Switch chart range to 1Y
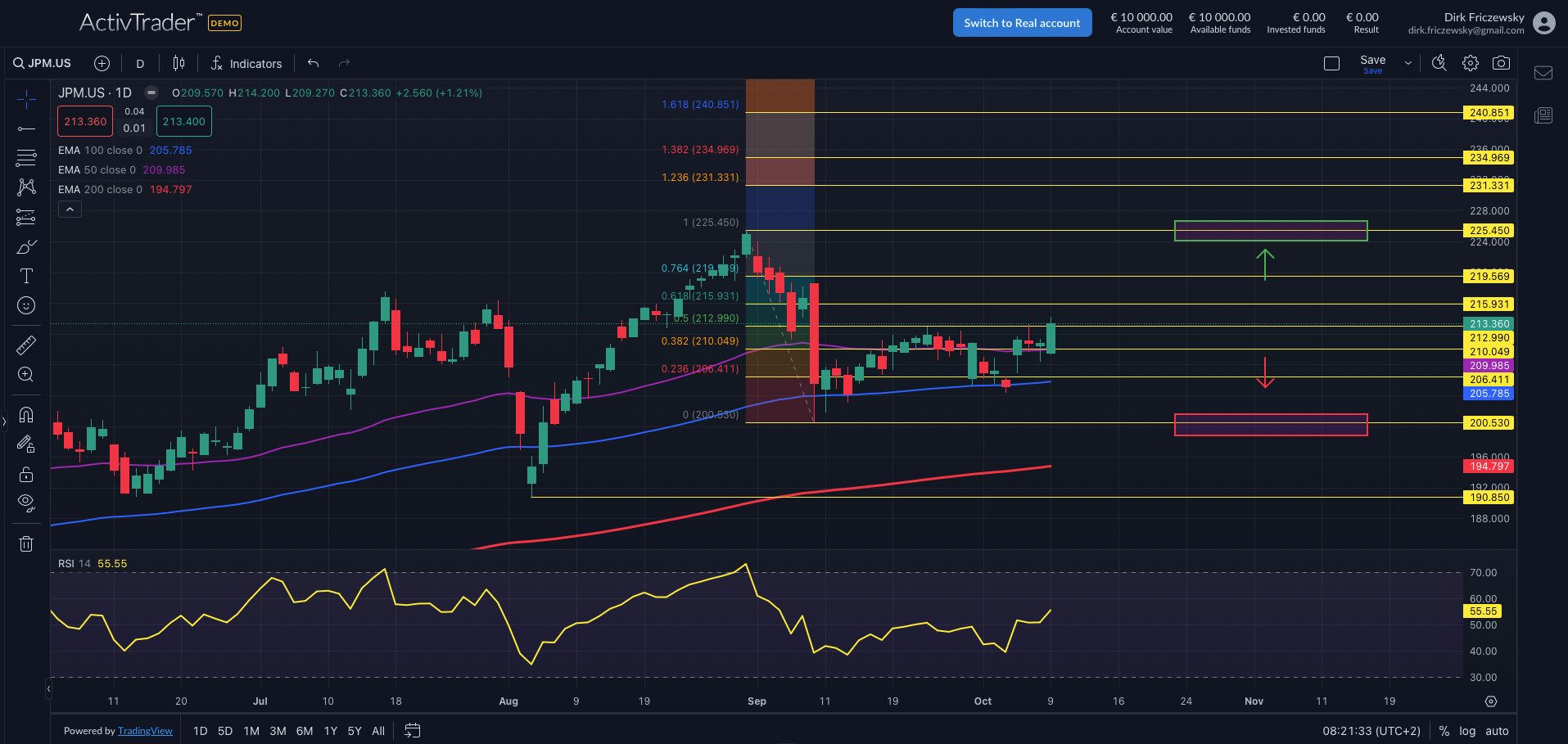Image resolution: width=1568 pixels, height=744 pixels. coord(329,730)
